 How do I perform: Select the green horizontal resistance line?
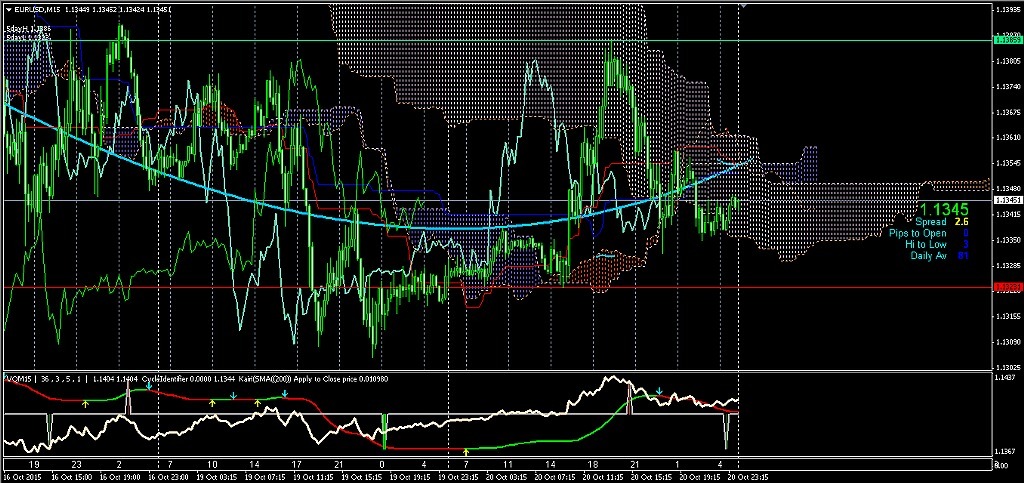pos(496,40)
